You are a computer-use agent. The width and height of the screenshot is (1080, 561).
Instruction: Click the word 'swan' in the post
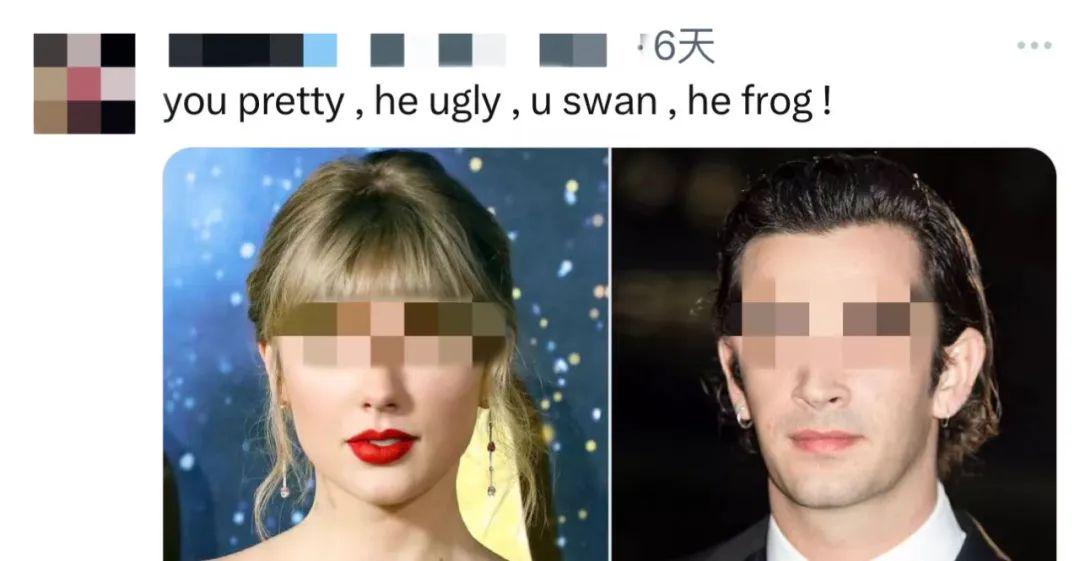tap(610, 102)
